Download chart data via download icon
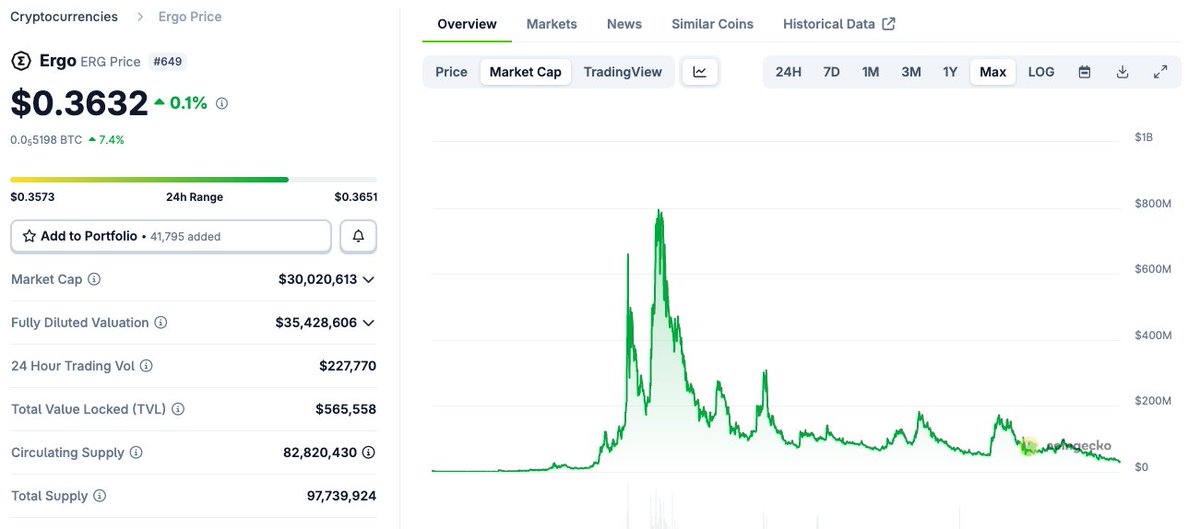1200x529 pixels. [x=1122, y=72]
